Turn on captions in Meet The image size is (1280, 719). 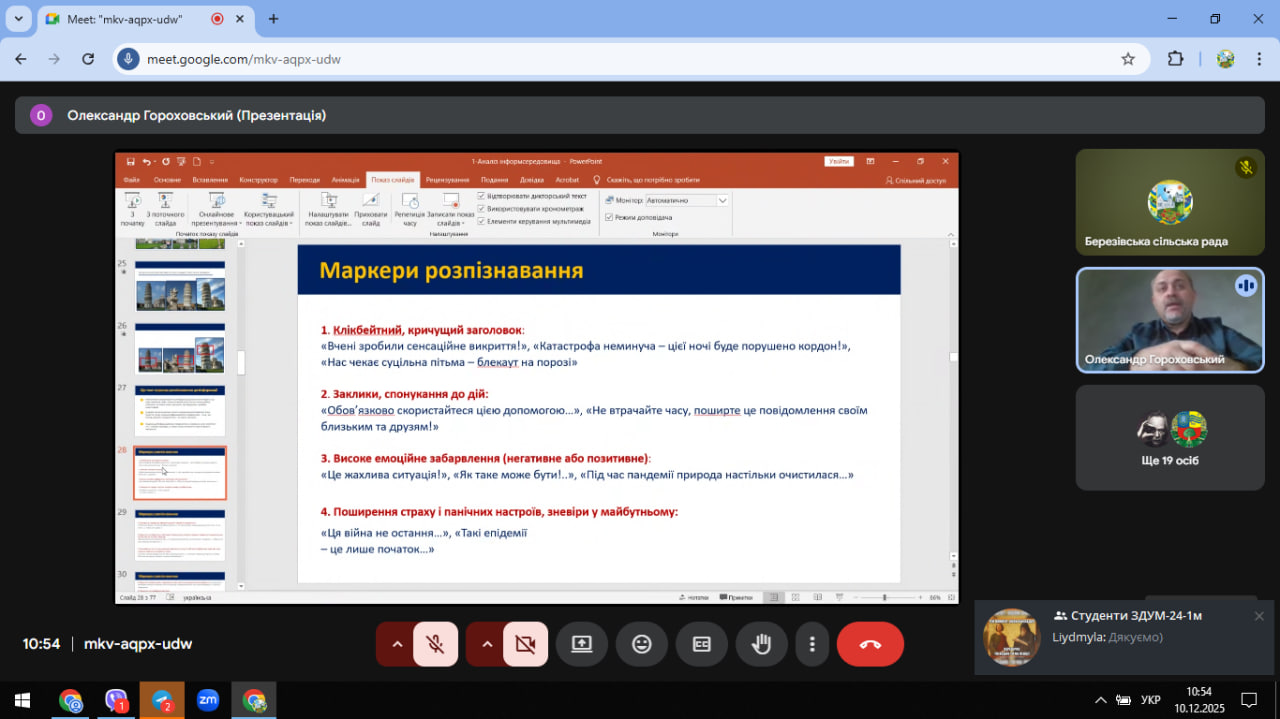click(x=702, y=645)
